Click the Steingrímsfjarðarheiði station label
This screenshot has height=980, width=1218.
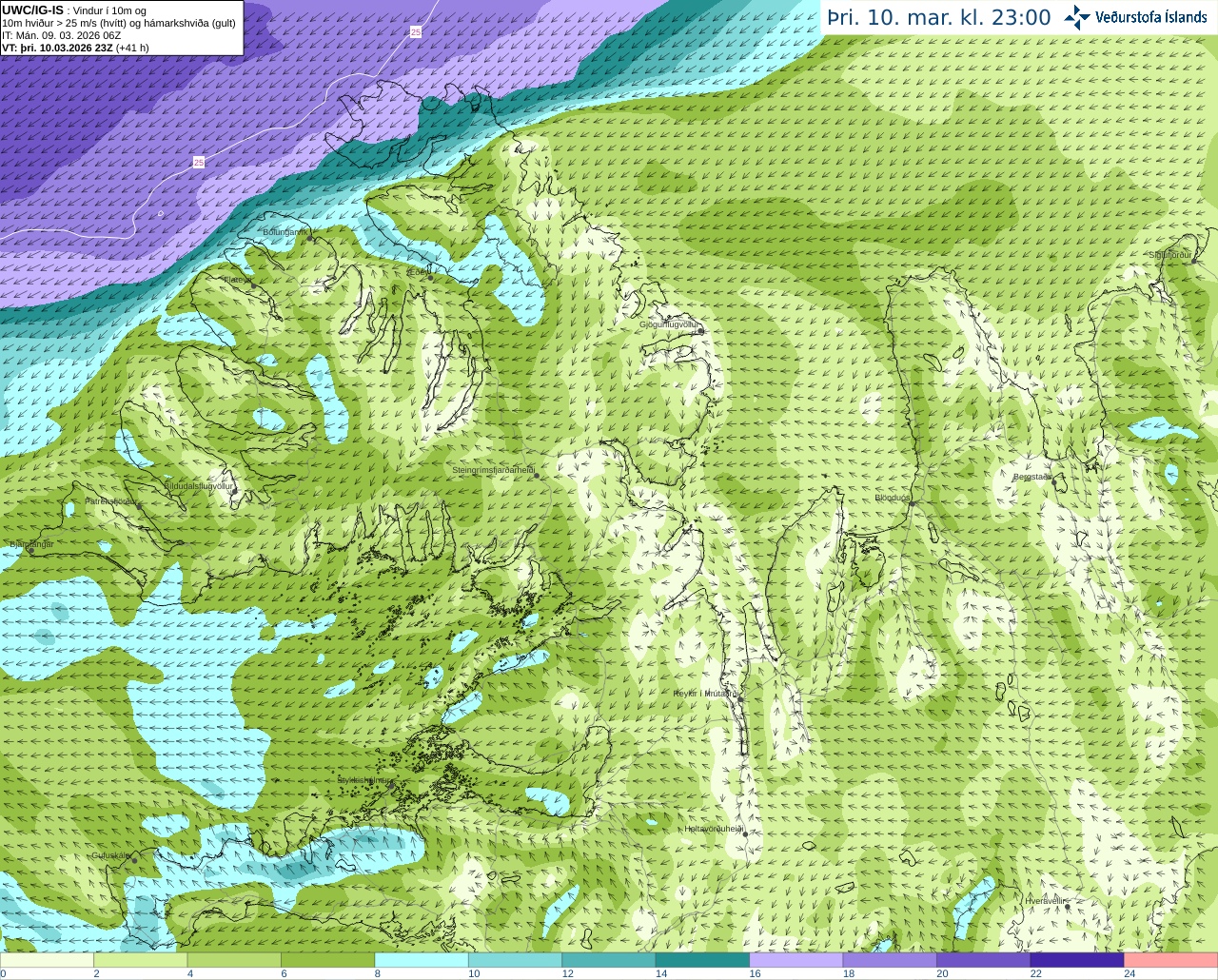[x=493, y=470]
